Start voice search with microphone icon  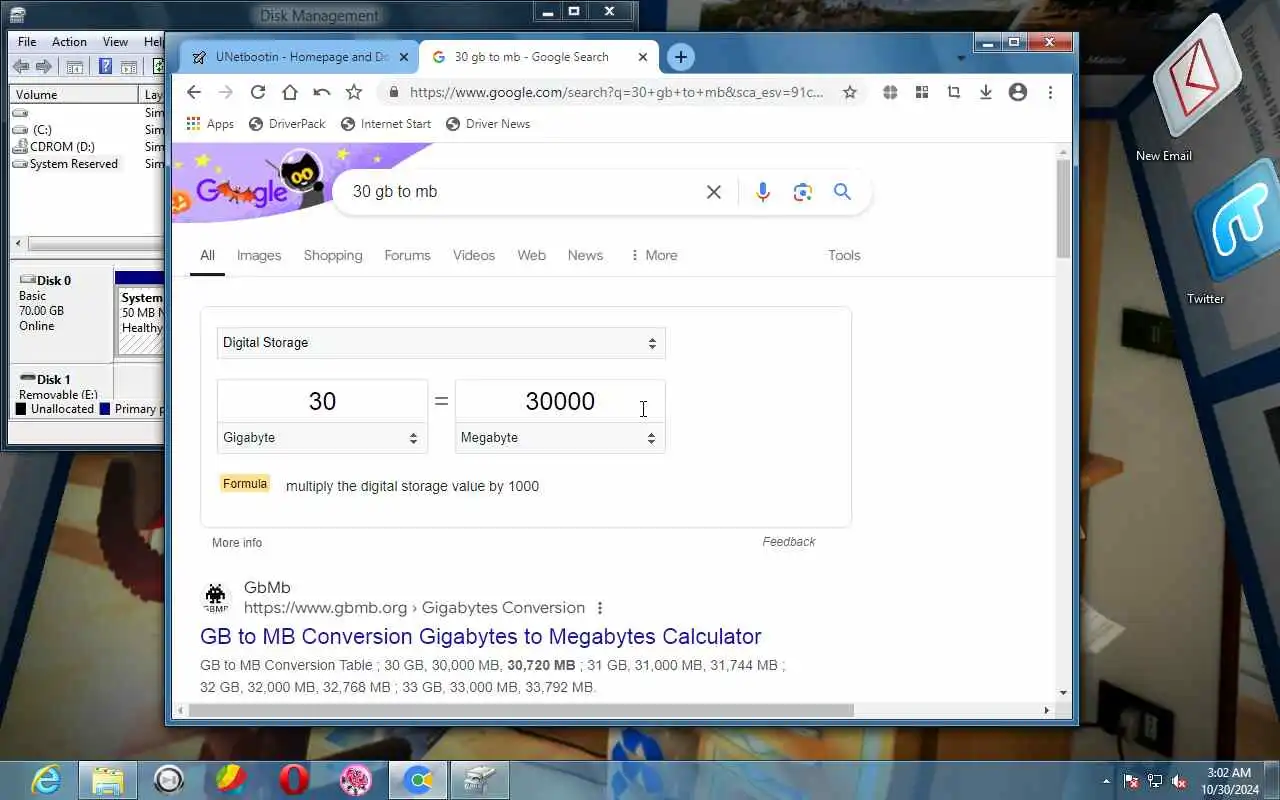(x=763, y=192)
